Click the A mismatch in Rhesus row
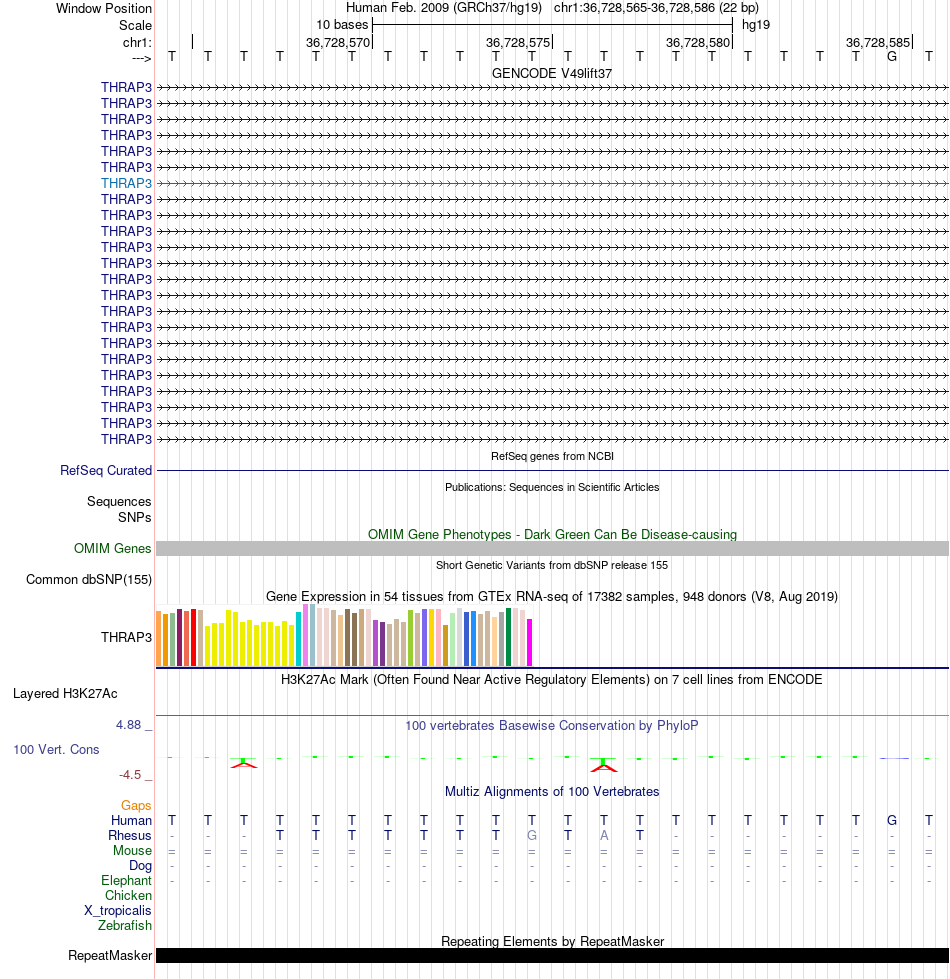Image resolution: width=950 pixels, height=979 pixels. click(x=604, y=835)
